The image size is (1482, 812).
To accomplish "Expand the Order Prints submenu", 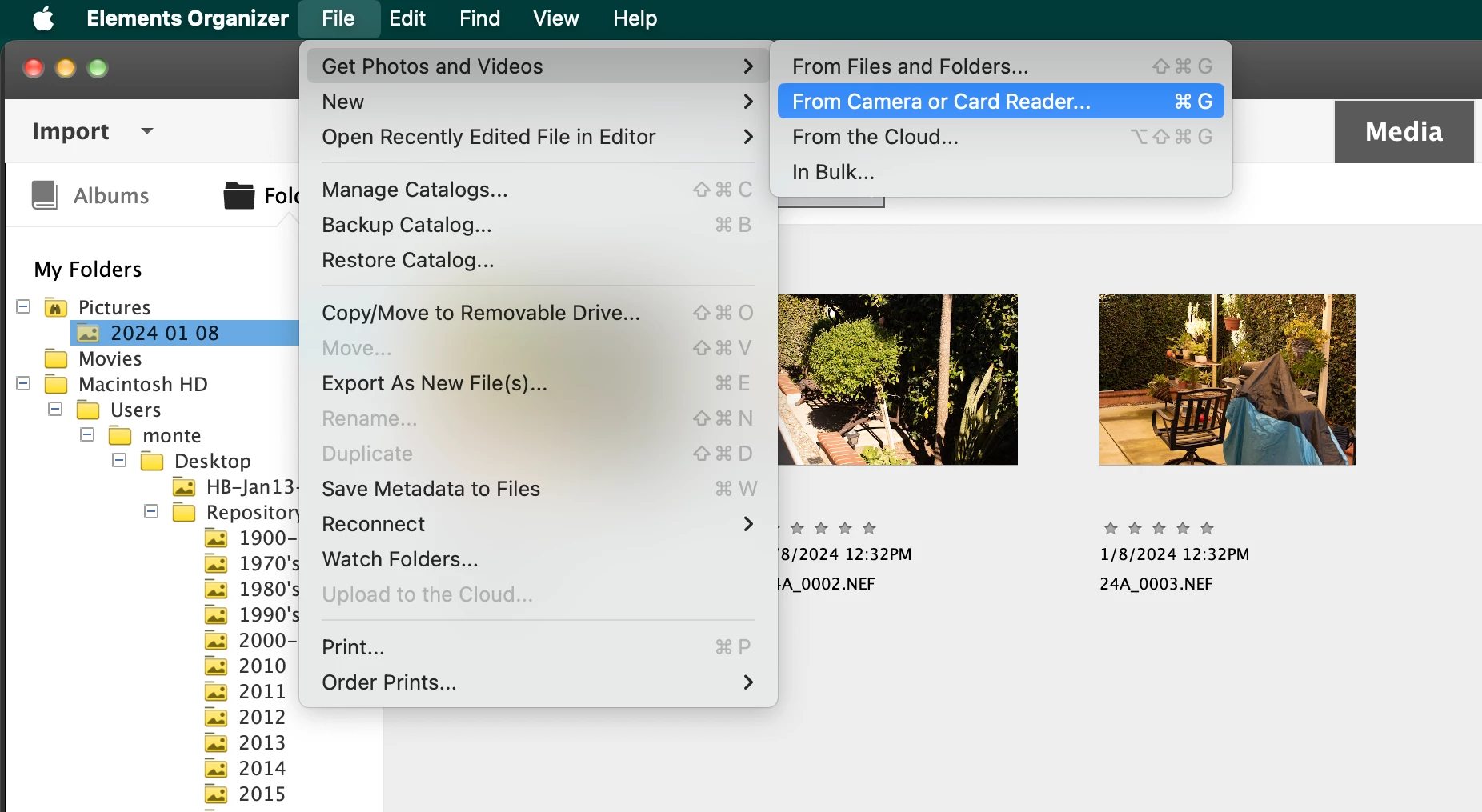I will coord(539,682).
